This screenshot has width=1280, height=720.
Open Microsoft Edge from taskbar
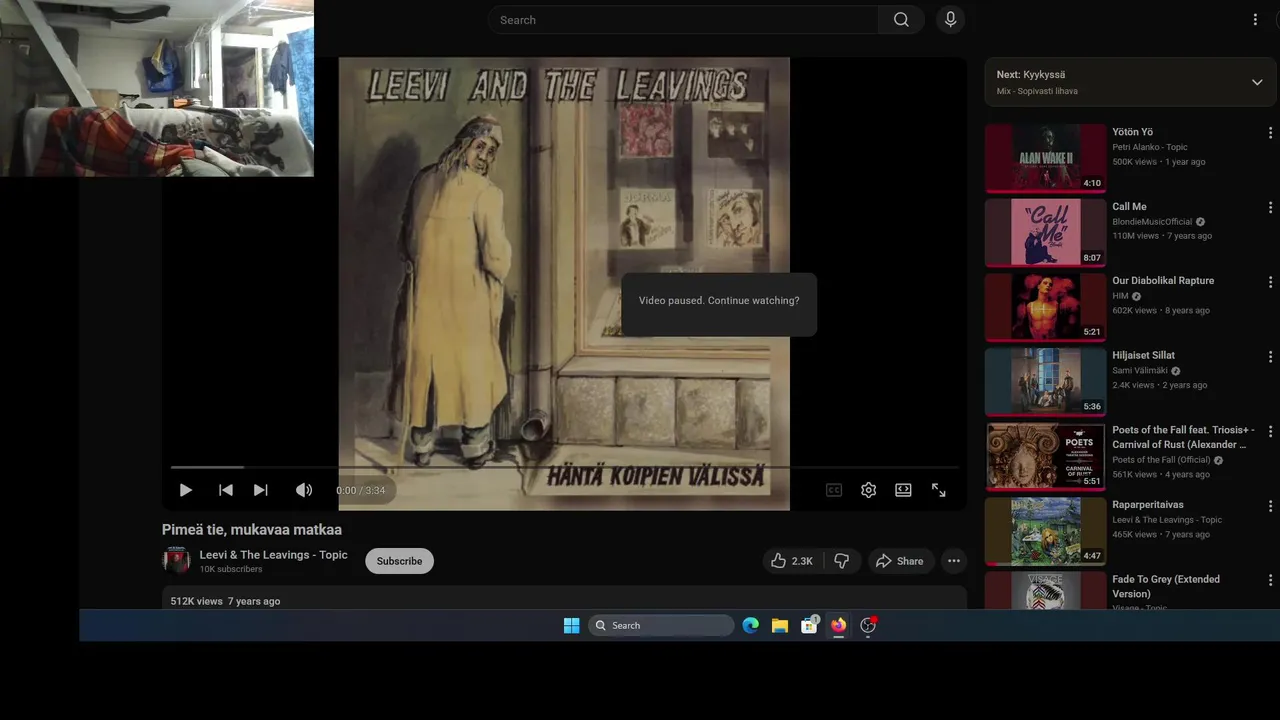coord(751,625)
